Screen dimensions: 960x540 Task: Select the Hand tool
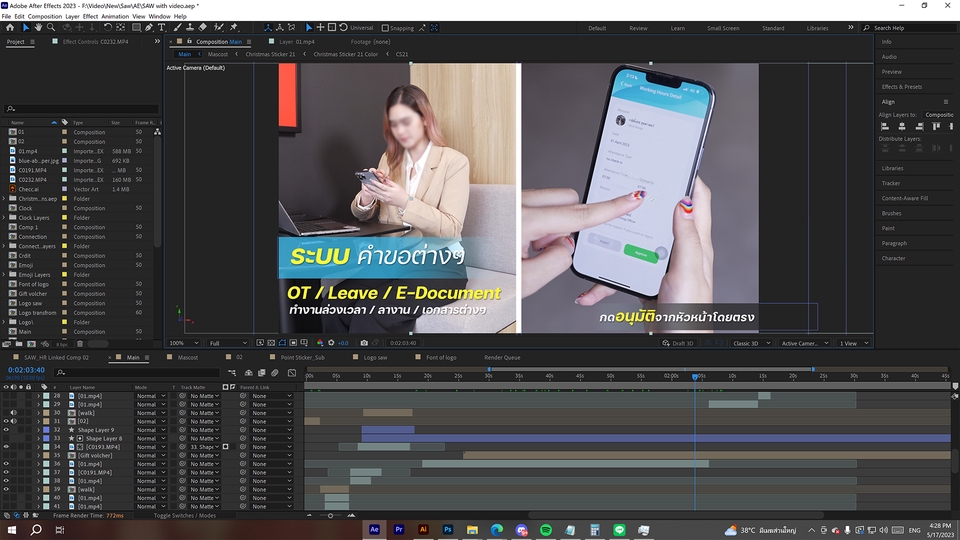39,28
